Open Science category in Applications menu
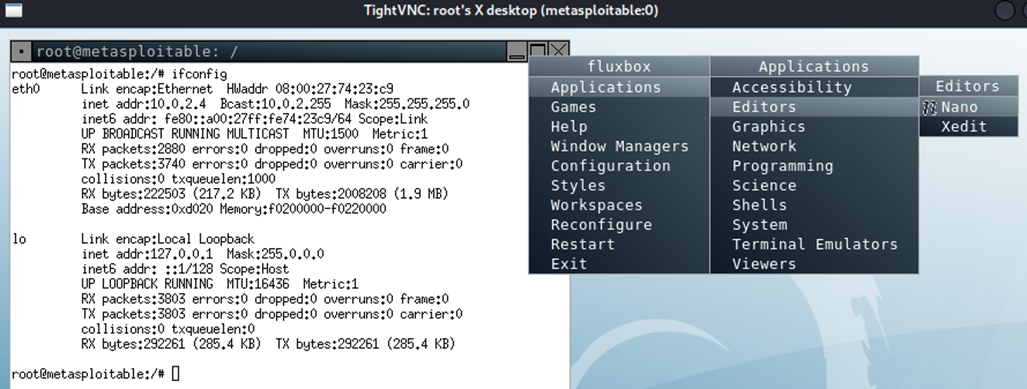The height and width of the screenshot is (389, 1027). tap(814, 185)
